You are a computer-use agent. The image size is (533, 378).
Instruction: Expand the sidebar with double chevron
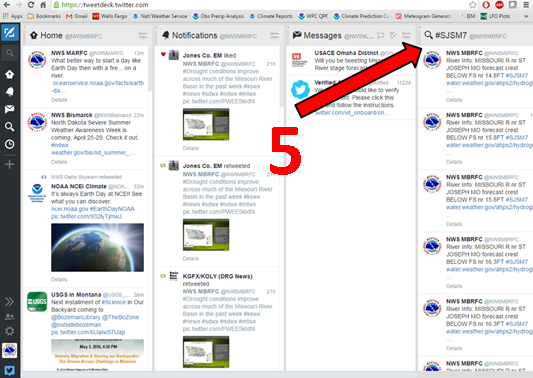click(10, 302)
